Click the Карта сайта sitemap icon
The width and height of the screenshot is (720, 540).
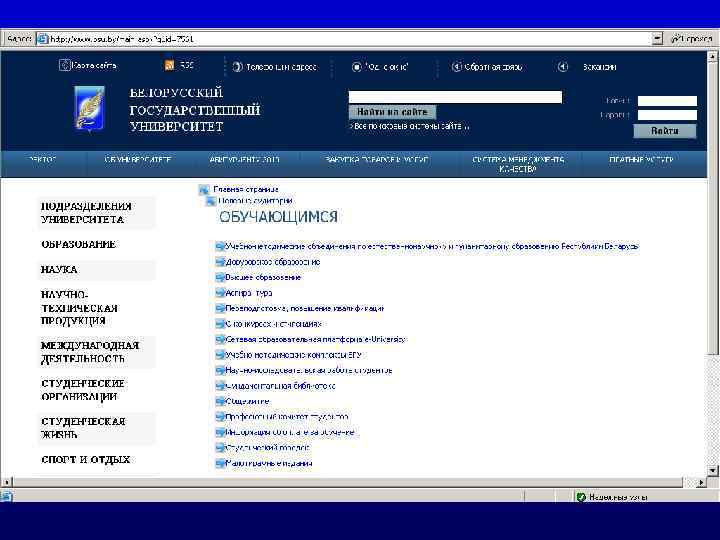[x=64, y=65]
